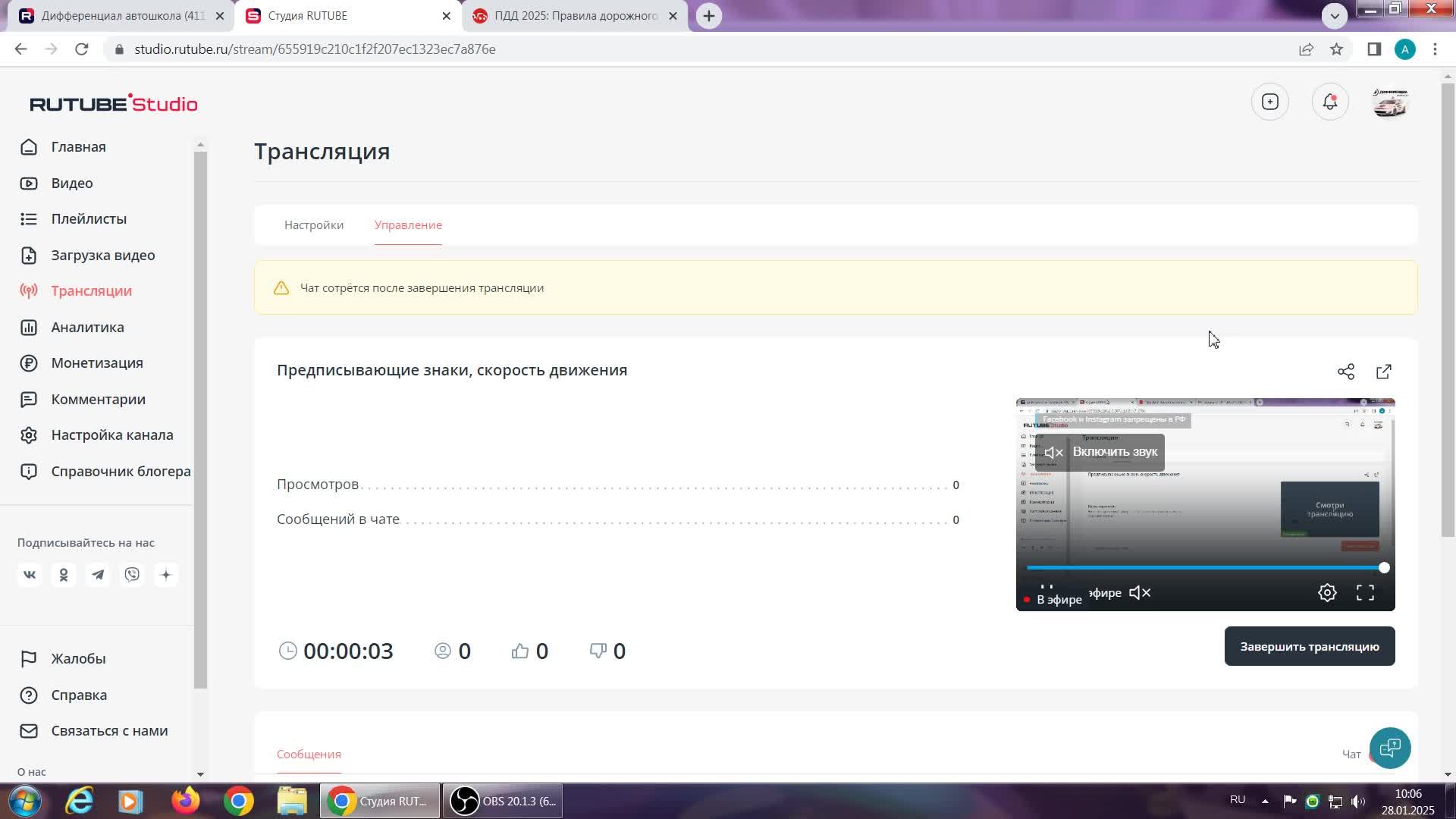This screenshot has width=1456, height=819.
Task: Expand Chrome tab search dropdown
Action: (x=1334, y=15)
